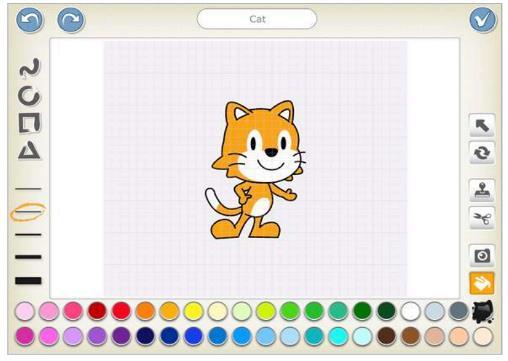
Task: Select the circle shape tool
Action: (x=29, y=96)
